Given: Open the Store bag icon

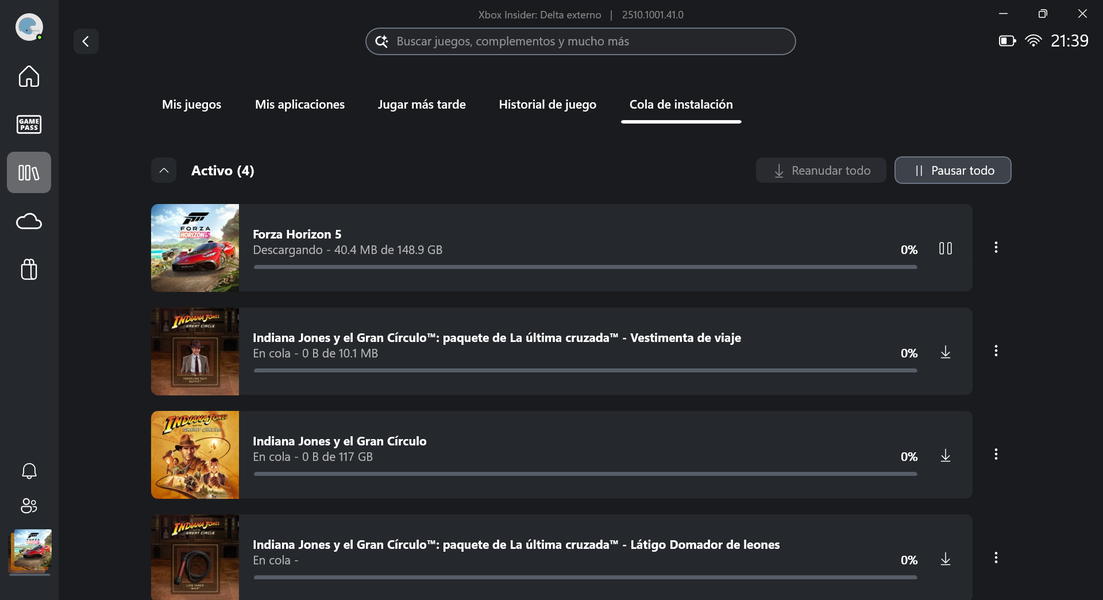Looking at the screenshot, I should point(29,269).
